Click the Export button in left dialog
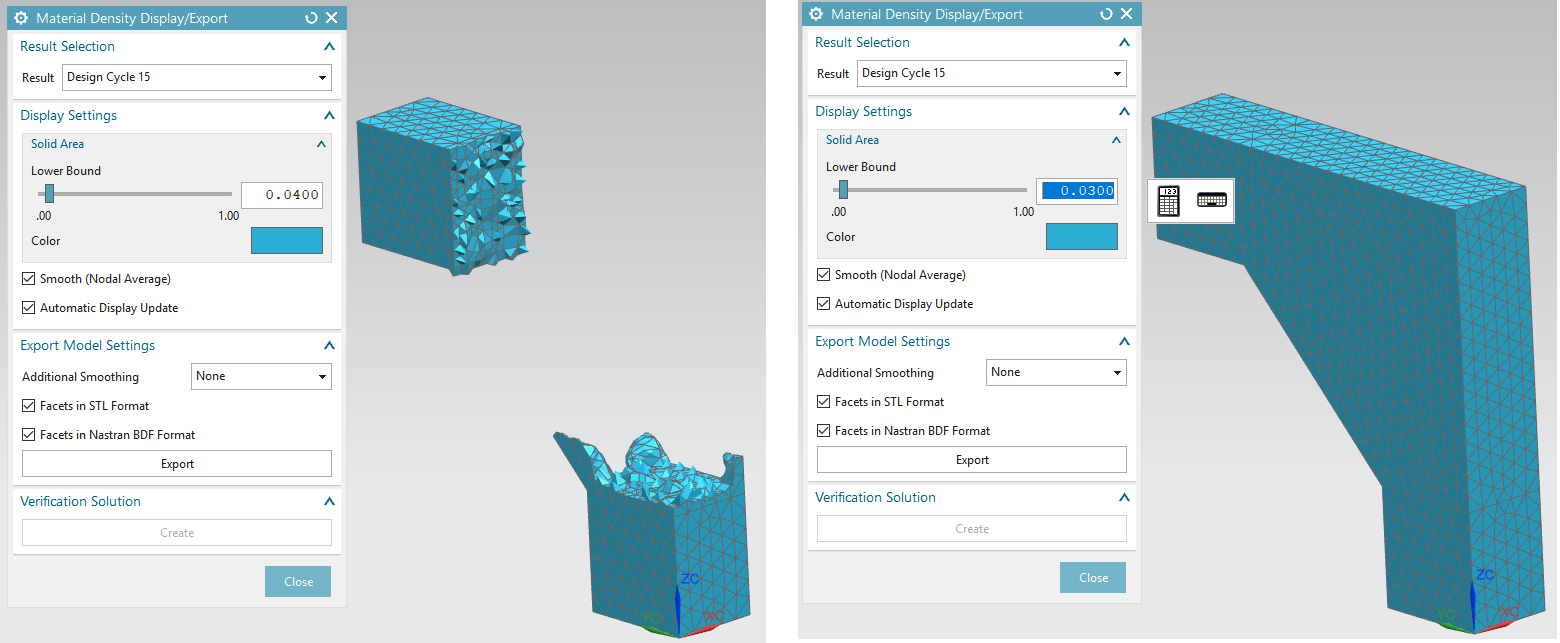Image resolution: width=1560 pixels, height=643 pixels. tap(177, 464)
